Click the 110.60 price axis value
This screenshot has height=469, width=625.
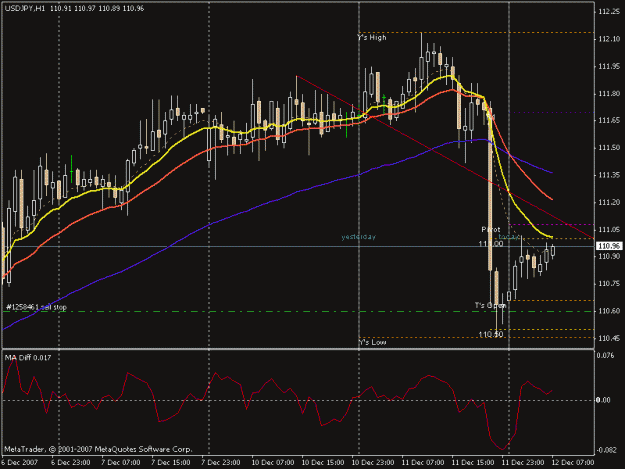click(x=609, y=311)
